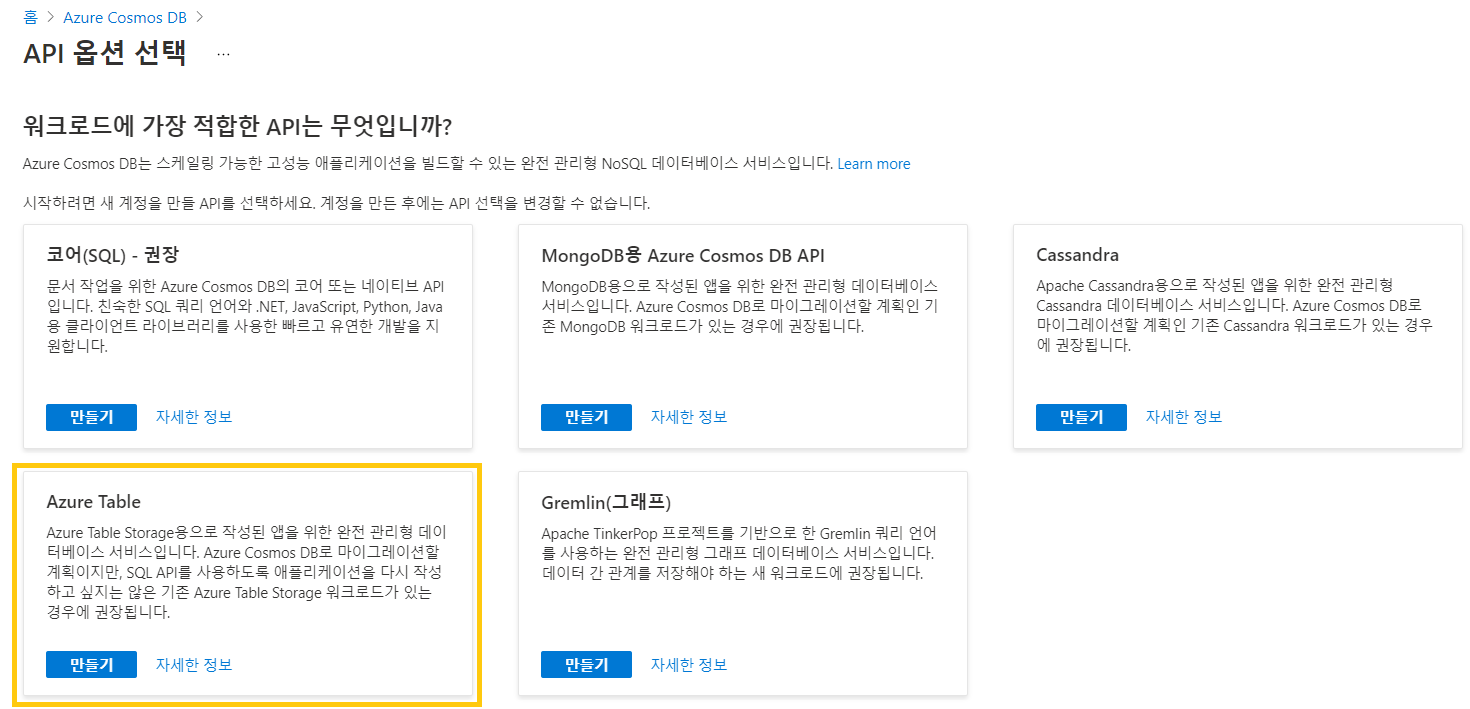Select the Gremlin(그래프) card title
1470x709 pixels.
pyautogui.click(x=605, y=501)
